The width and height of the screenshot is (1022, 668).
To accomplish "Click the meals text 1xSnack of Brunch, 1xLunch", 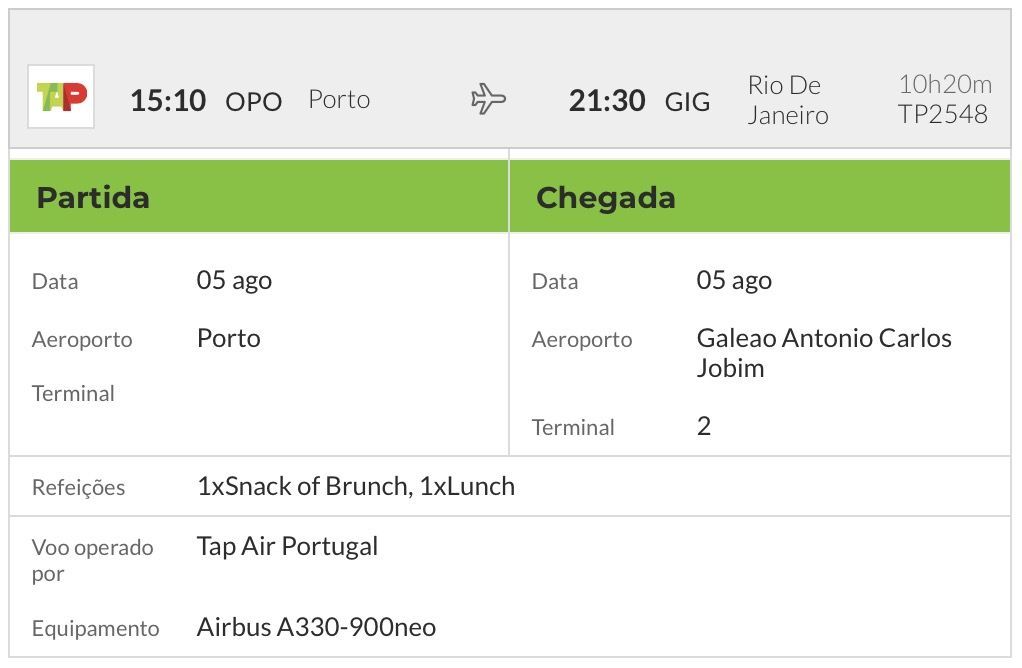I will coord(356,486).
